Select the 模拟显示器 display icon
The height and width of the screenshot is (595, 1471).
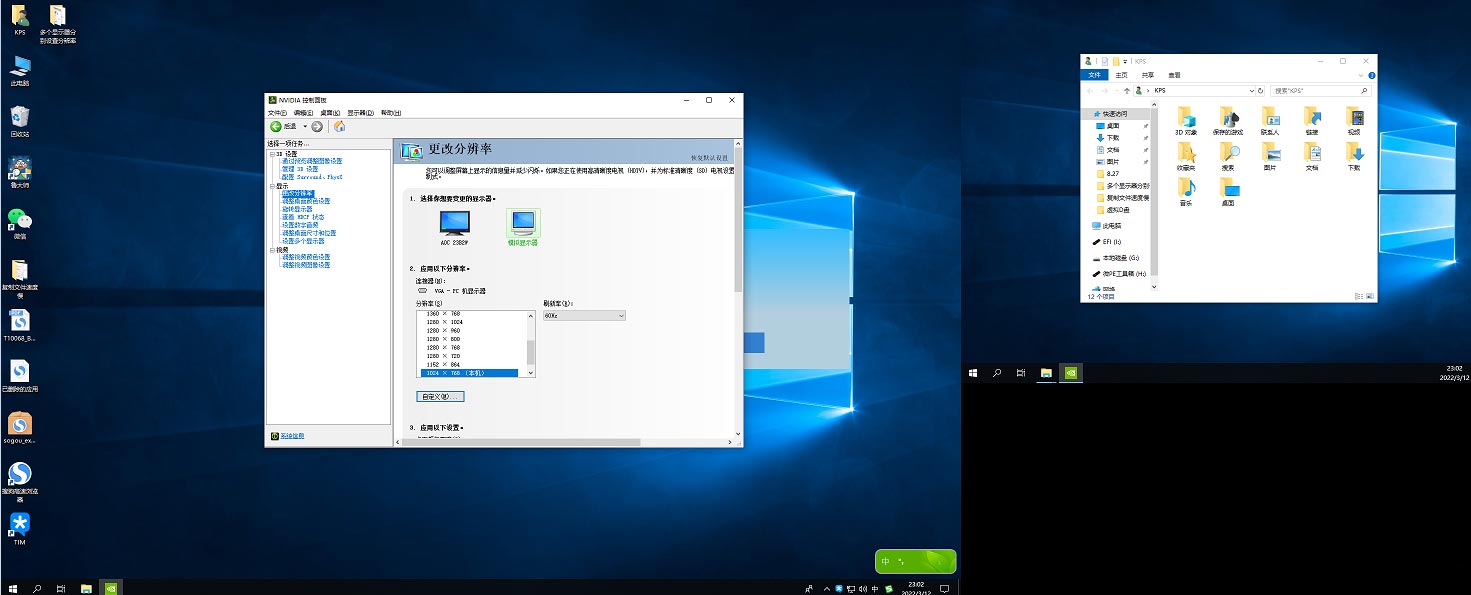pyautogui.click(x=522, y=225)
